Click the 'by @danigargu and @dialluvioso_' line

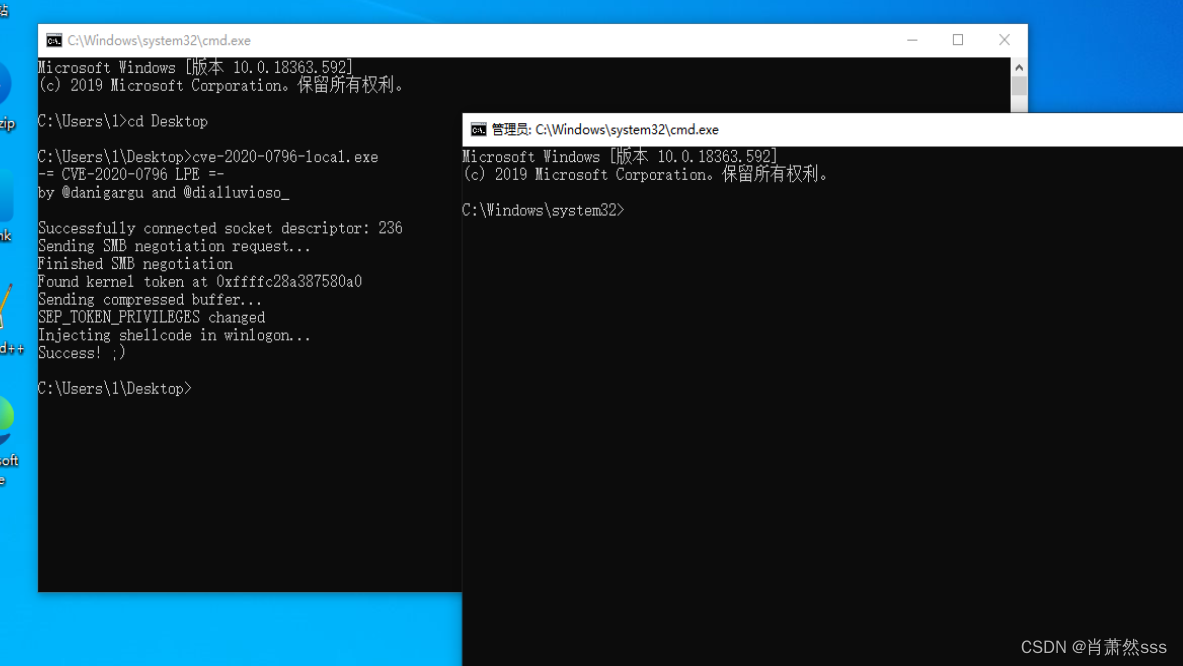pyautogui.click(x=164, y=192)
